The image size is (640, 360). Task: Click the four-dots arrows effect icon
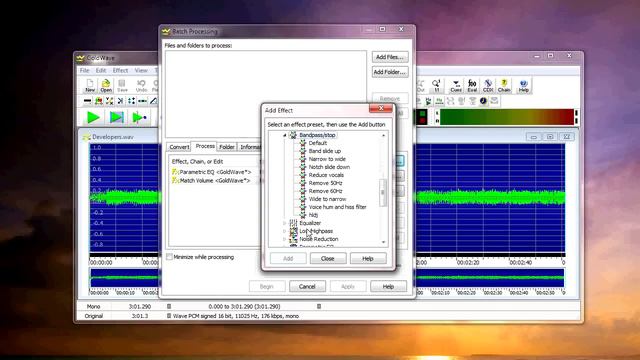131,101
